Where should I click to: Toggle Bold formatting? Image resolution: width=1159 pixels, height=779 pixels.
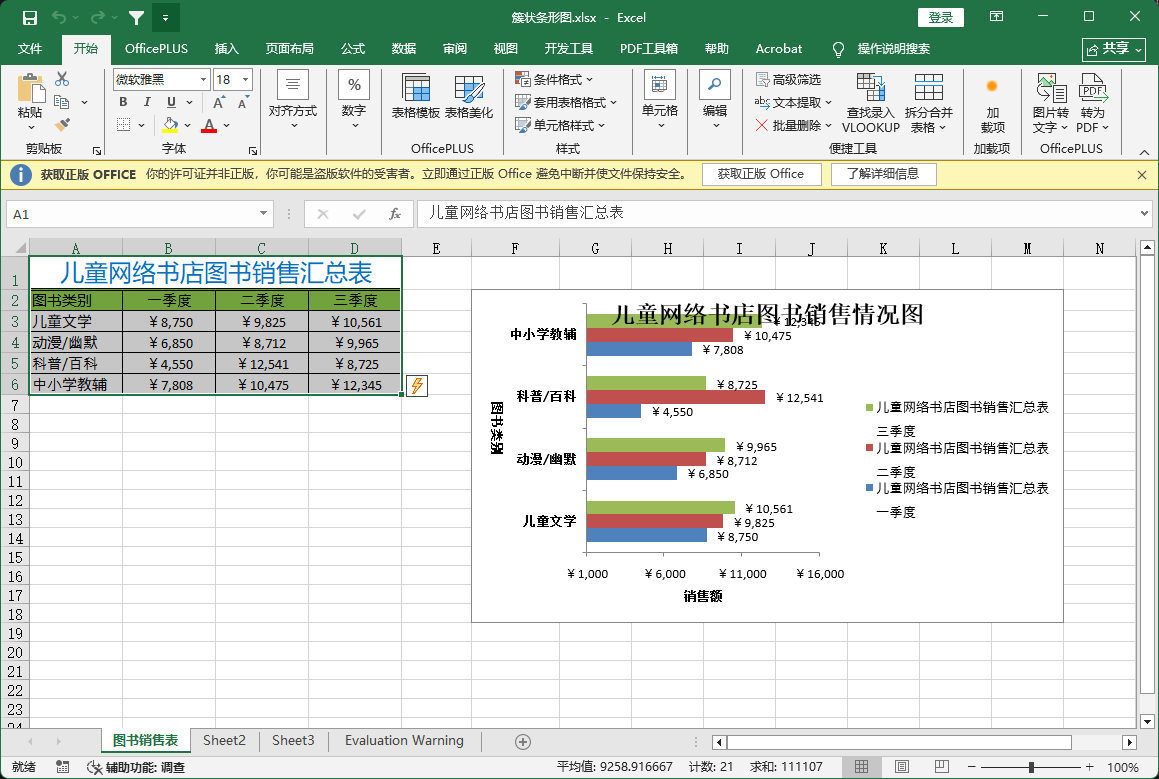123,102
